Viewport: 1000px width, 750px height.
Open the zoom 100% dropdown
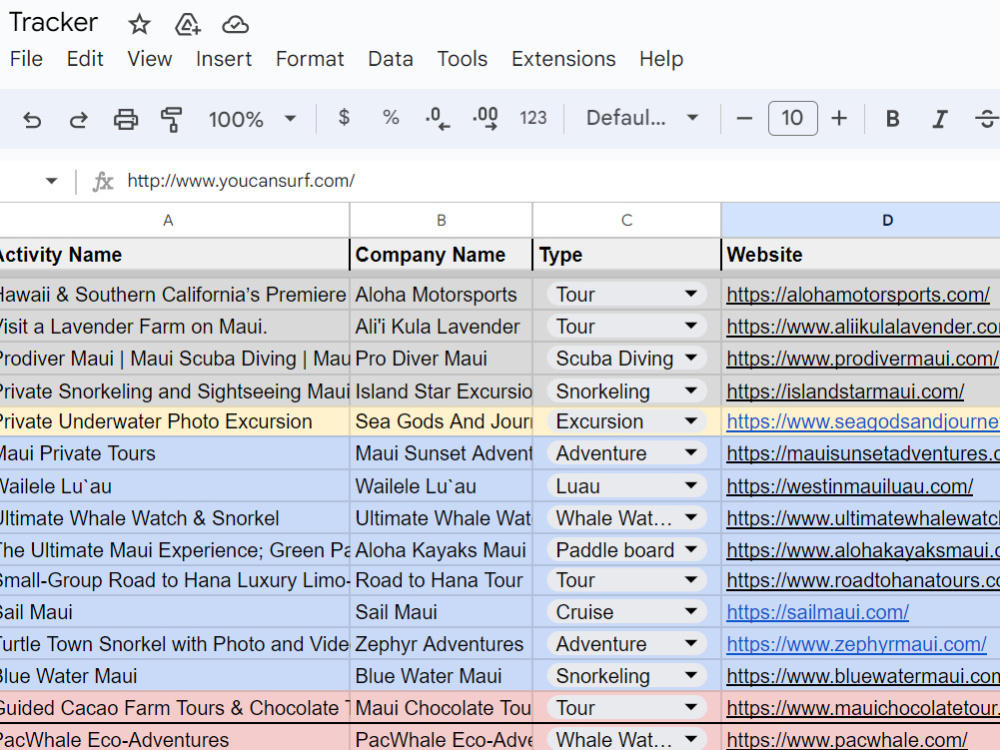click(x=253, y=119)
